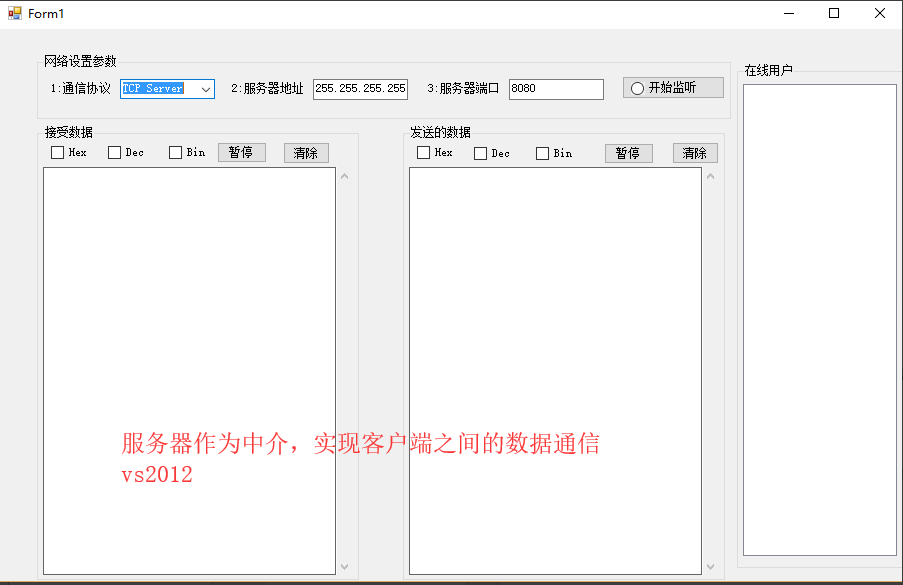The width and height of the screenshot is (903, 585).
Task: Click 清除 button in 发送的数据
Action: pos(695,153)
